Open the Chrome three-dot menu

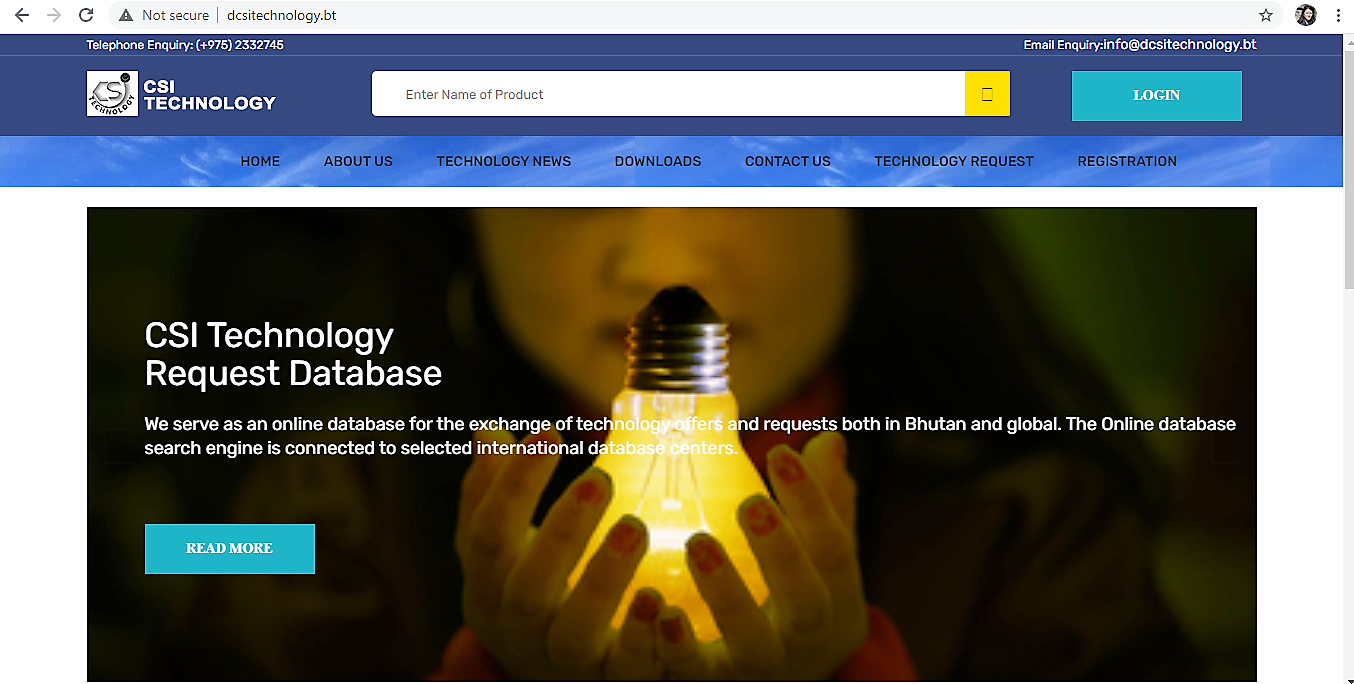tap(1338, 15)
